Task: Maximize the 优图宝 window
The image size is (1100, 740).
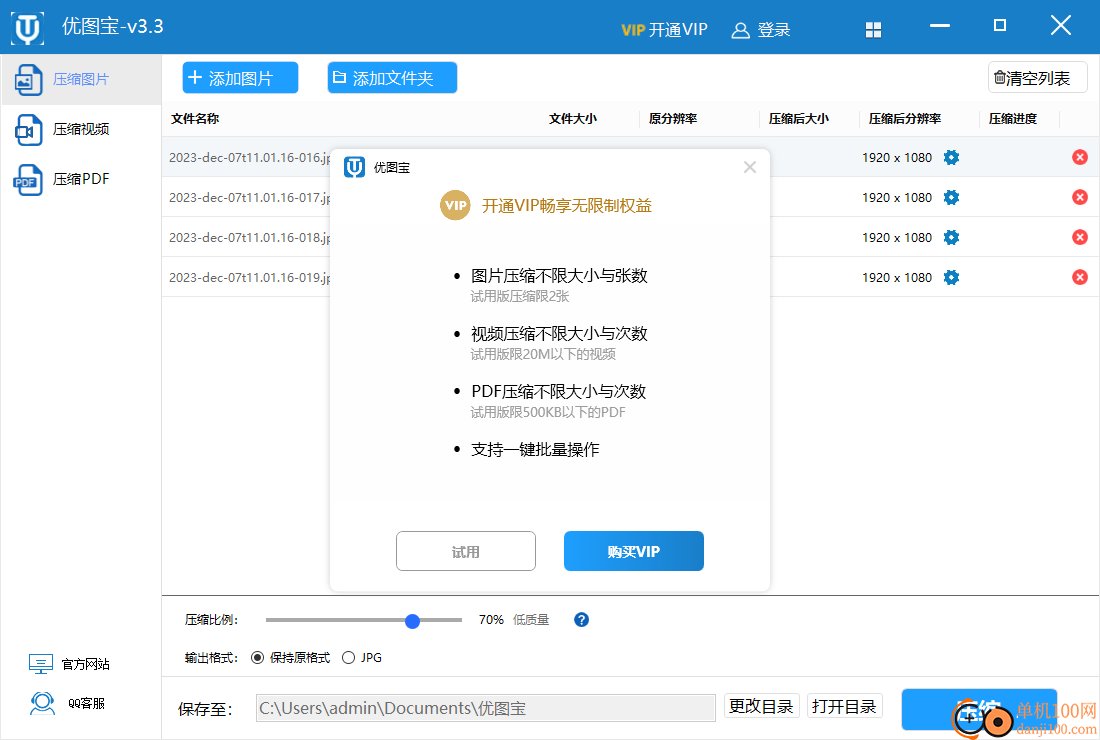Action: pos(1000,26)
